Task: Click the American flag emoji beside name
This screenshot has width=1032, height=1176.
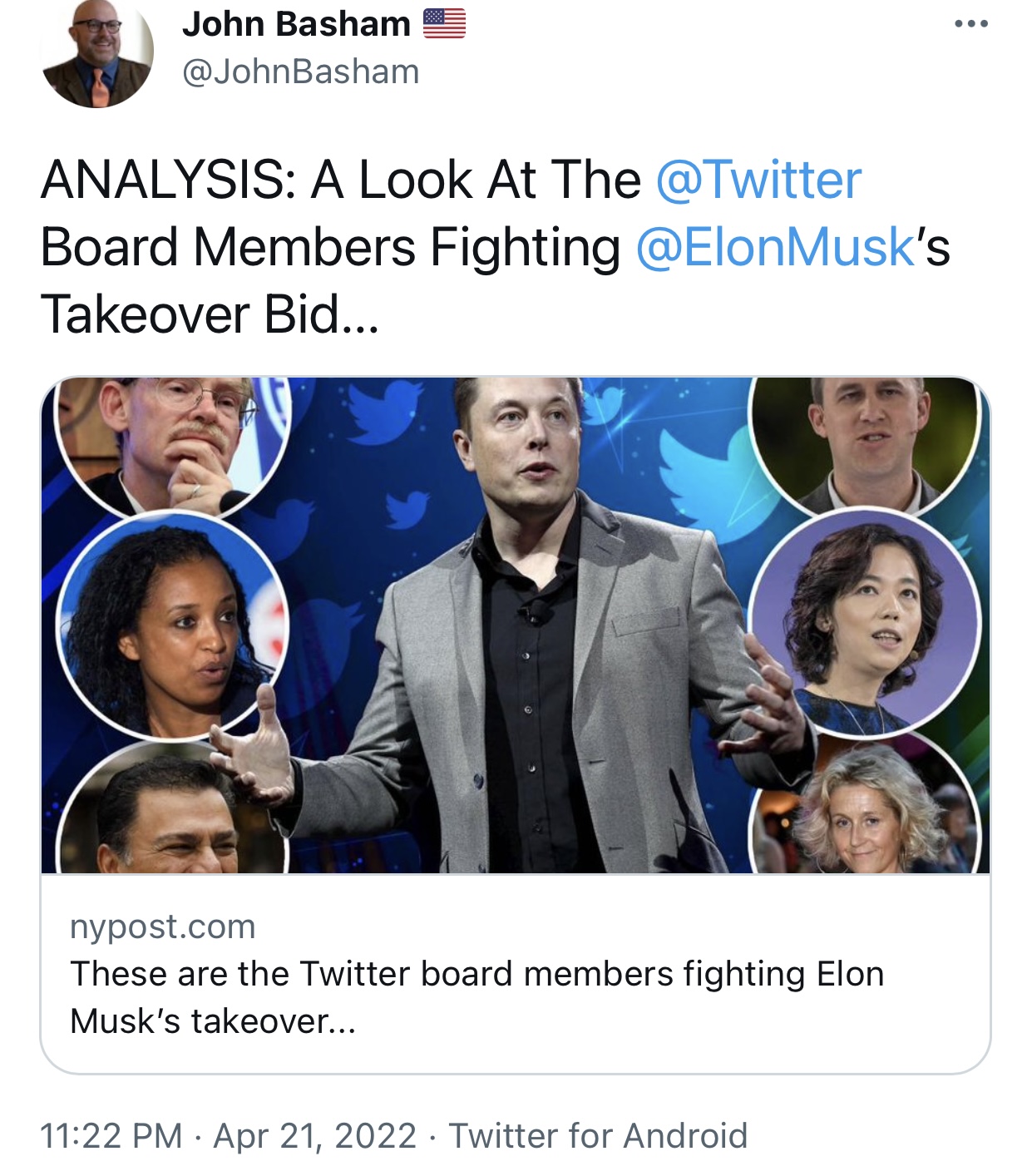Action: point(444,24)
